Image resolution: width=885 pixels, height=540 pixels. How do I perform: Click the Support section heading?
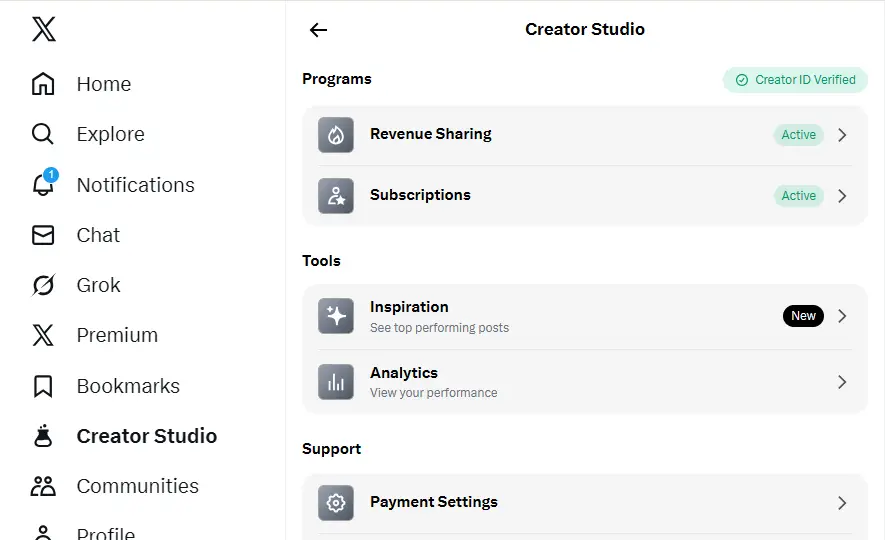point(331,449)
